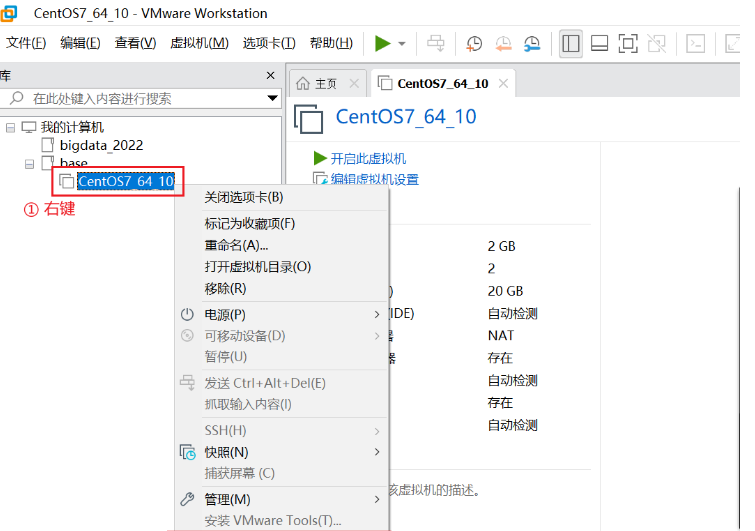Screen dimensions: 755x531
Task: Open the 选项卡(T) menu
Action: click(269, 43)
